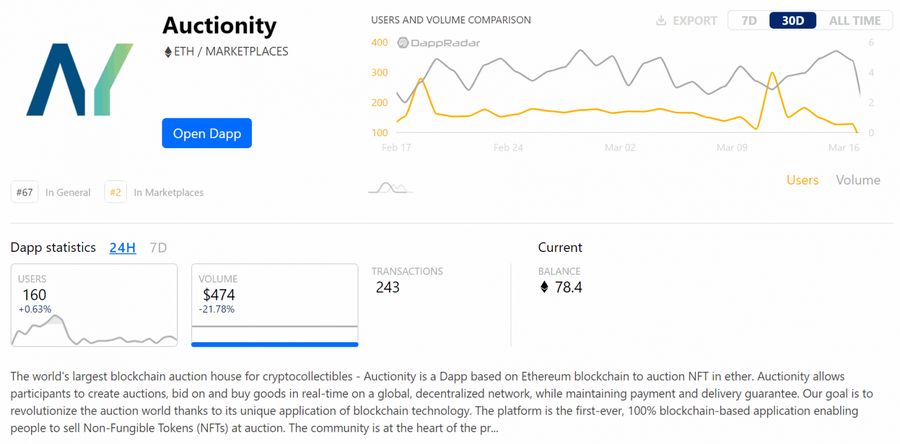Select the VOLUME statistics card

(x=275, y=305)
